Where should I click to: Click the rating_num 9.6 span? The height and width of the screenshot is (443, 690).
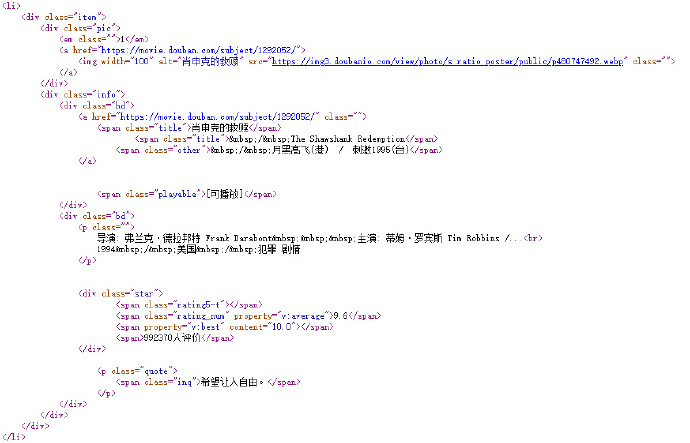point(248,316)
